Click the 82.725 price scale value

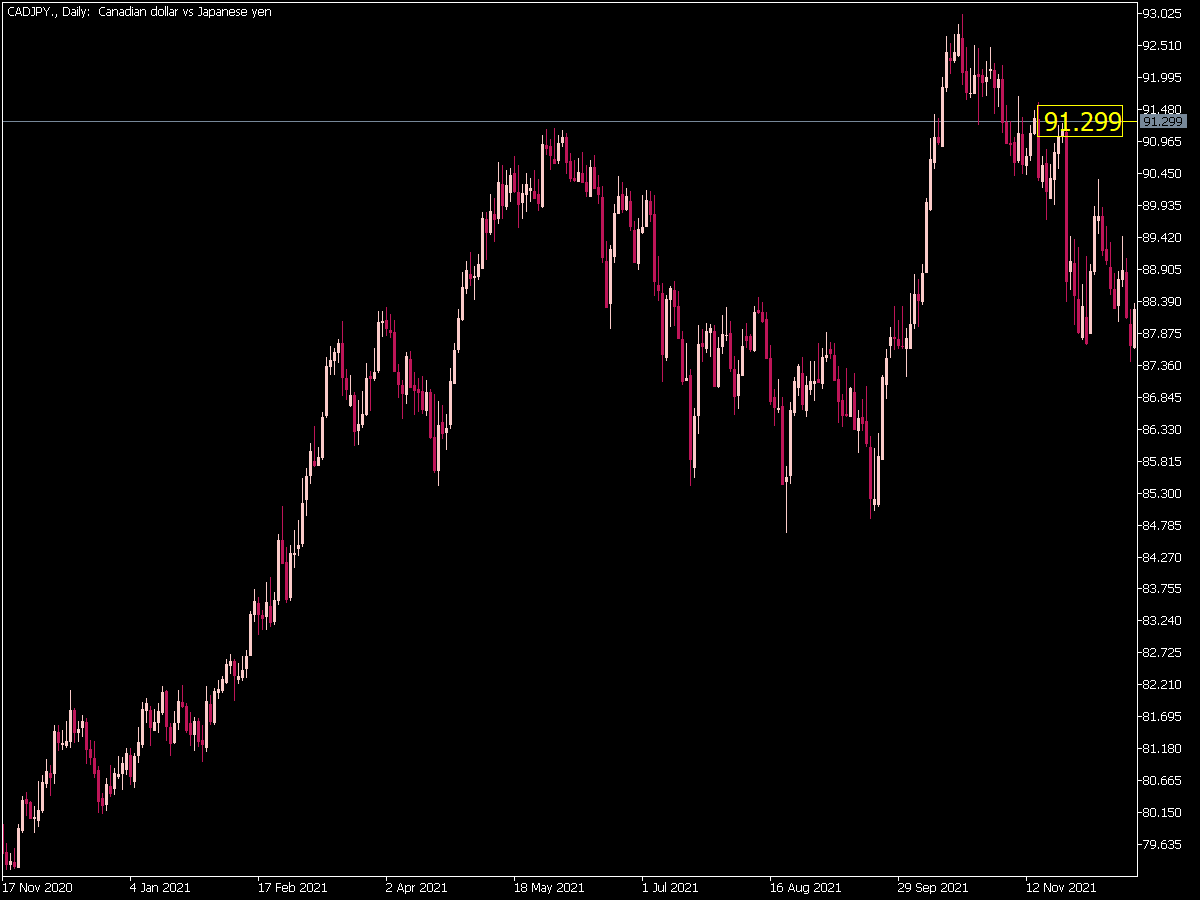(x=1163, y=653)
